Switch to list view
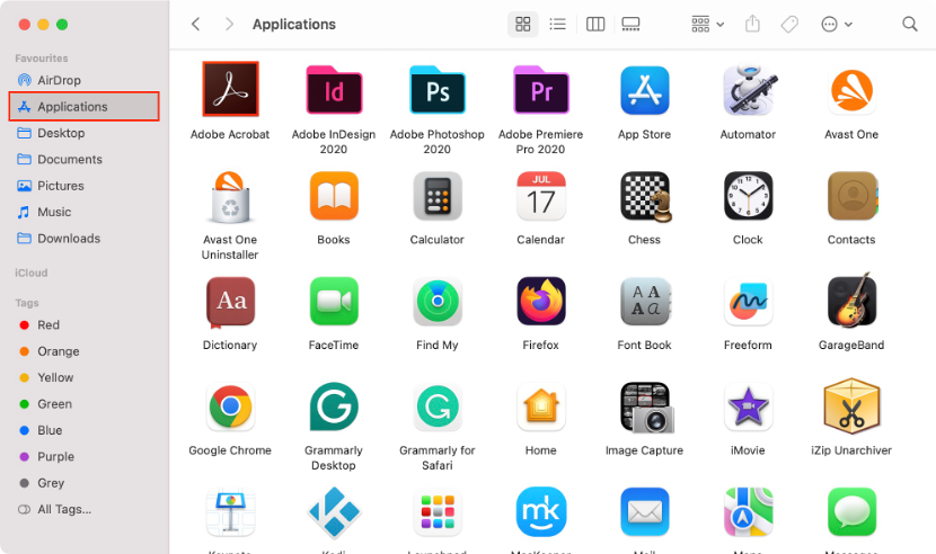 point(558,24)
